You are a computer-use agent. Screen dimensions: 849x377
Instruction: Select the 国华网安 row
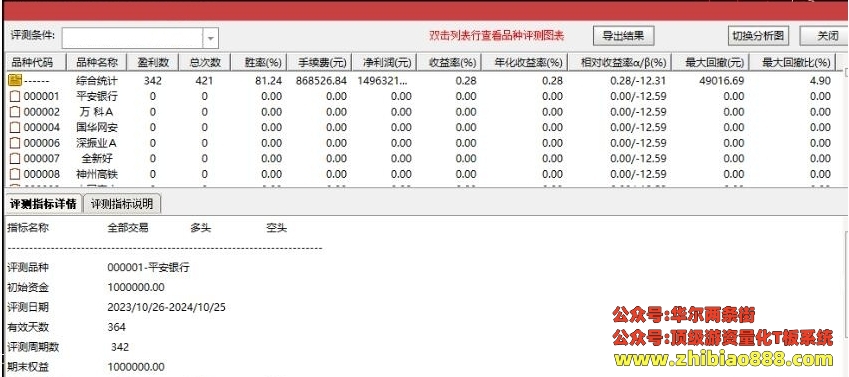pos(421,128)
